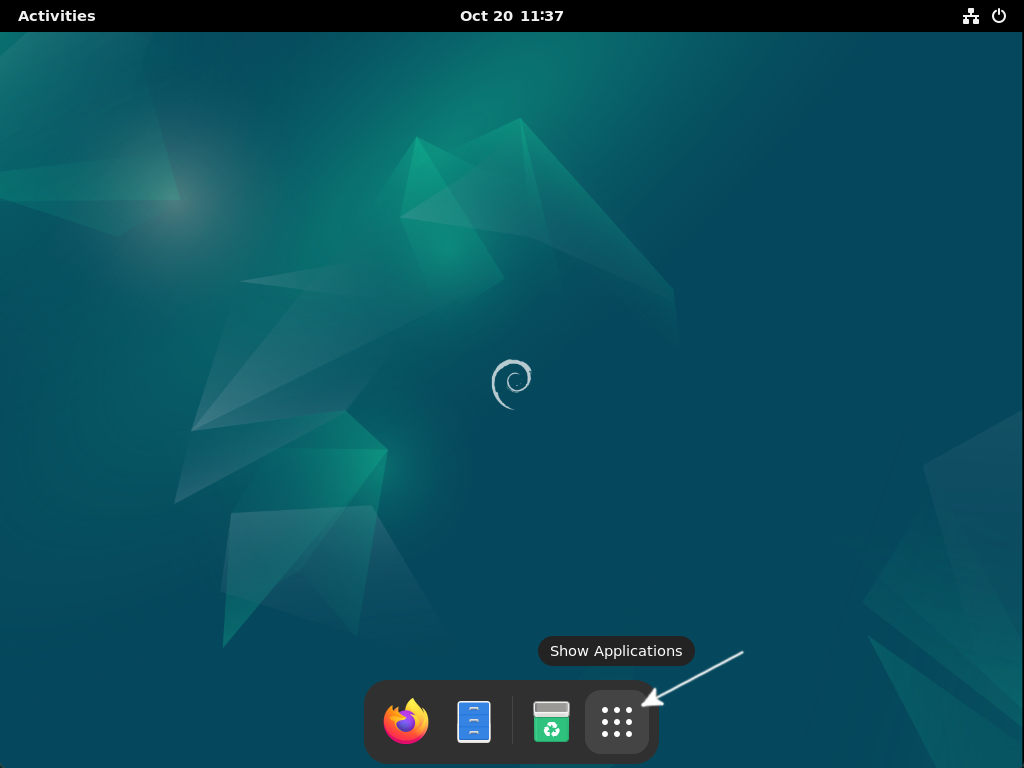Select the Firefox browser icon
The height and width of the screenshot is (768, 1024).
tap(405, 720)
